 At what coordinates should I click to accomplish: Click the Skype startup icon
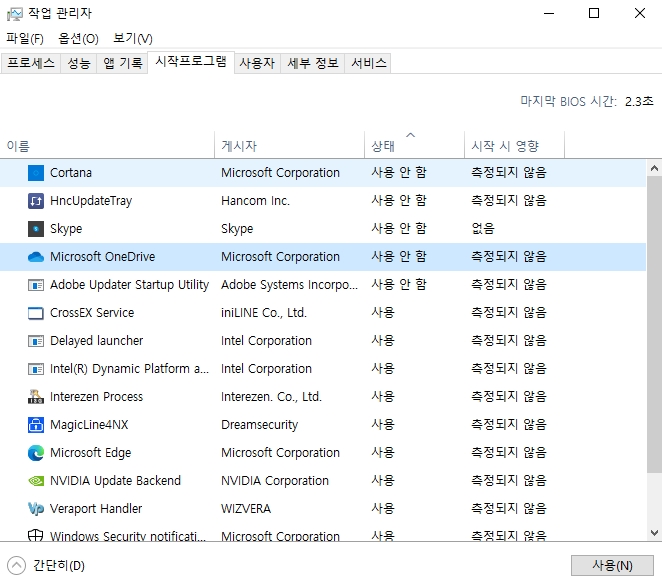(36, 228)
